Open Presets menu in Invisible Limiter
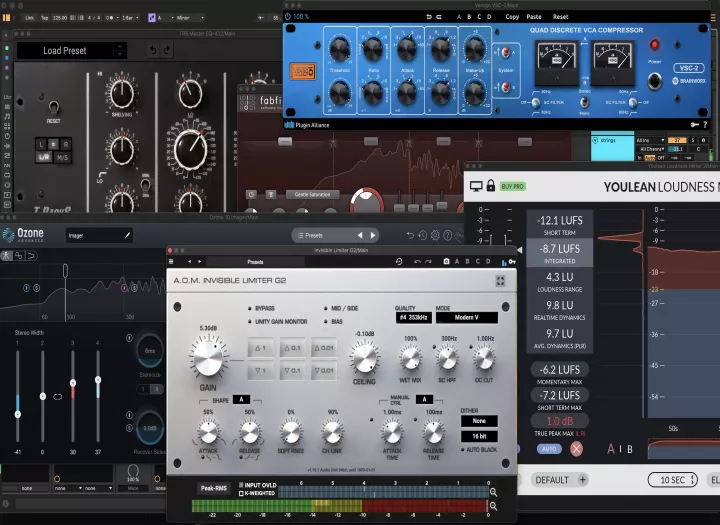 [x=255, y=262]
